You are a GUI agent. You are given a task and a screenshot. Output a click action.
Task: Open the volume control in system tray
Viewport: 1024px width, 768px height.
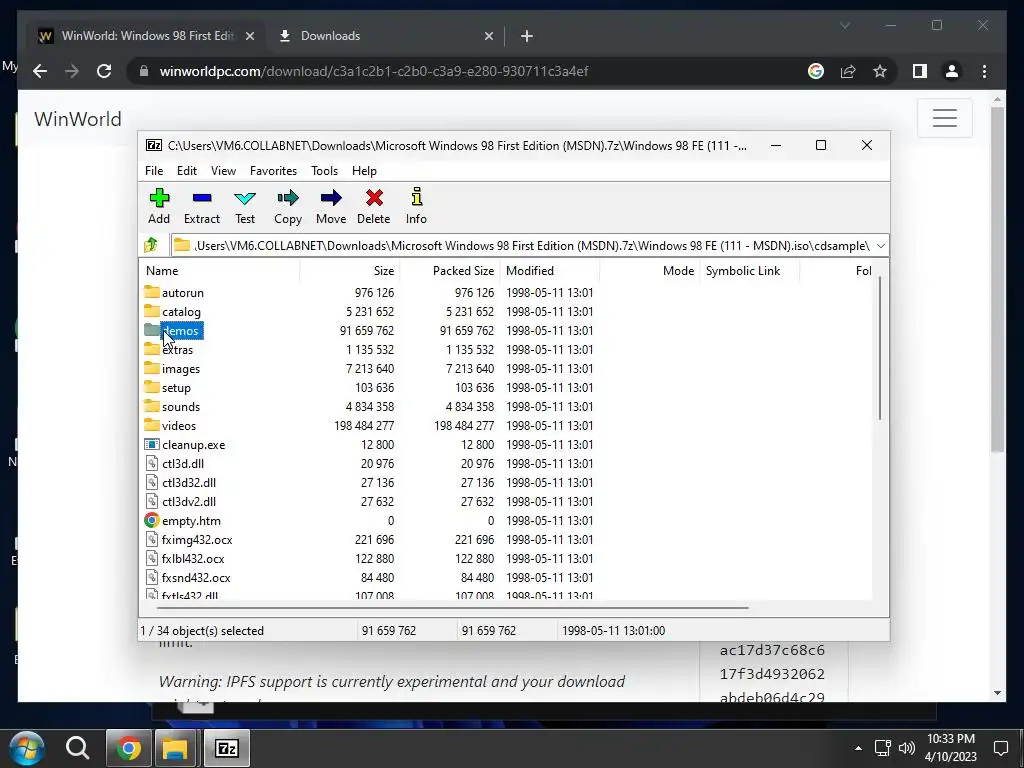[x=906, y=748]
